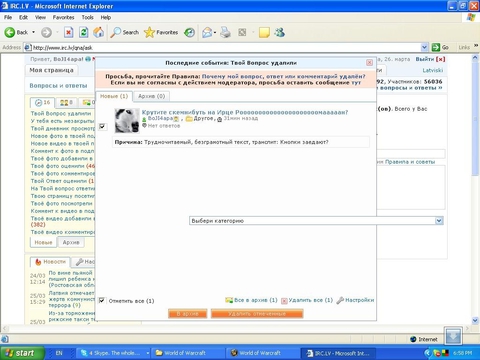Open the Start menu

coord(22,353)
